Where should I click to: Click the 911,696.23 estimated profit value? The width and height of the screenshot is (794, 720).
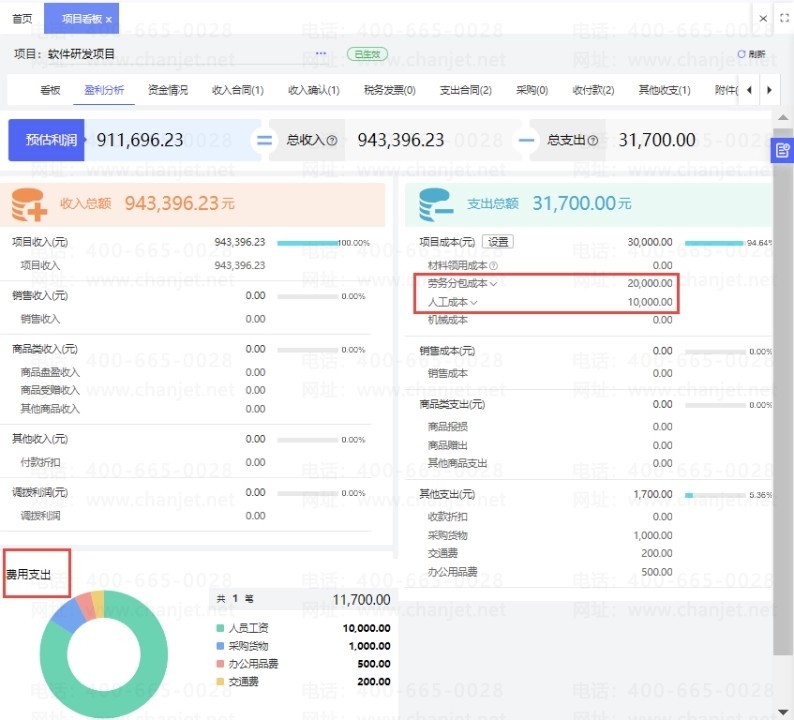(140, 140)
